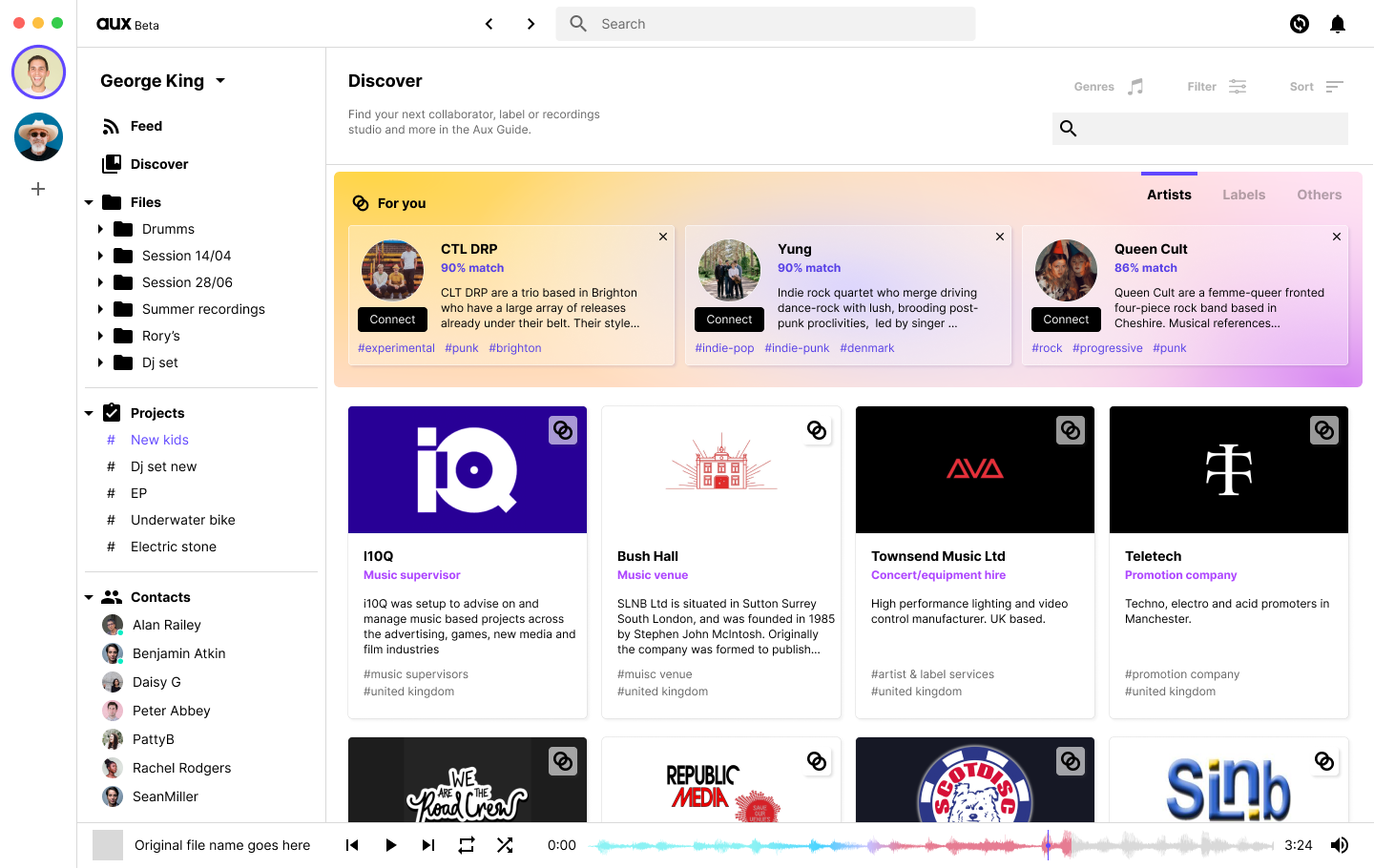Skip to next track
Screen dimensions: 1374x868
tap(428, 845)
